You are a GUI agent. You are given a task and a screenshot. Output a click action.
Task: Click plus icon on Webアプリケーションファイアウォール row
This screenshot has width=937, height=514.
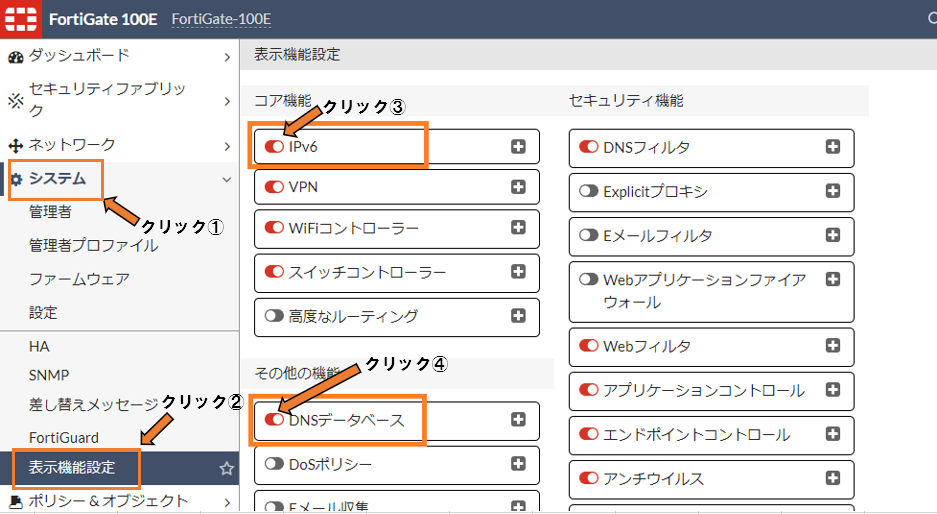(x=832, y=279)
